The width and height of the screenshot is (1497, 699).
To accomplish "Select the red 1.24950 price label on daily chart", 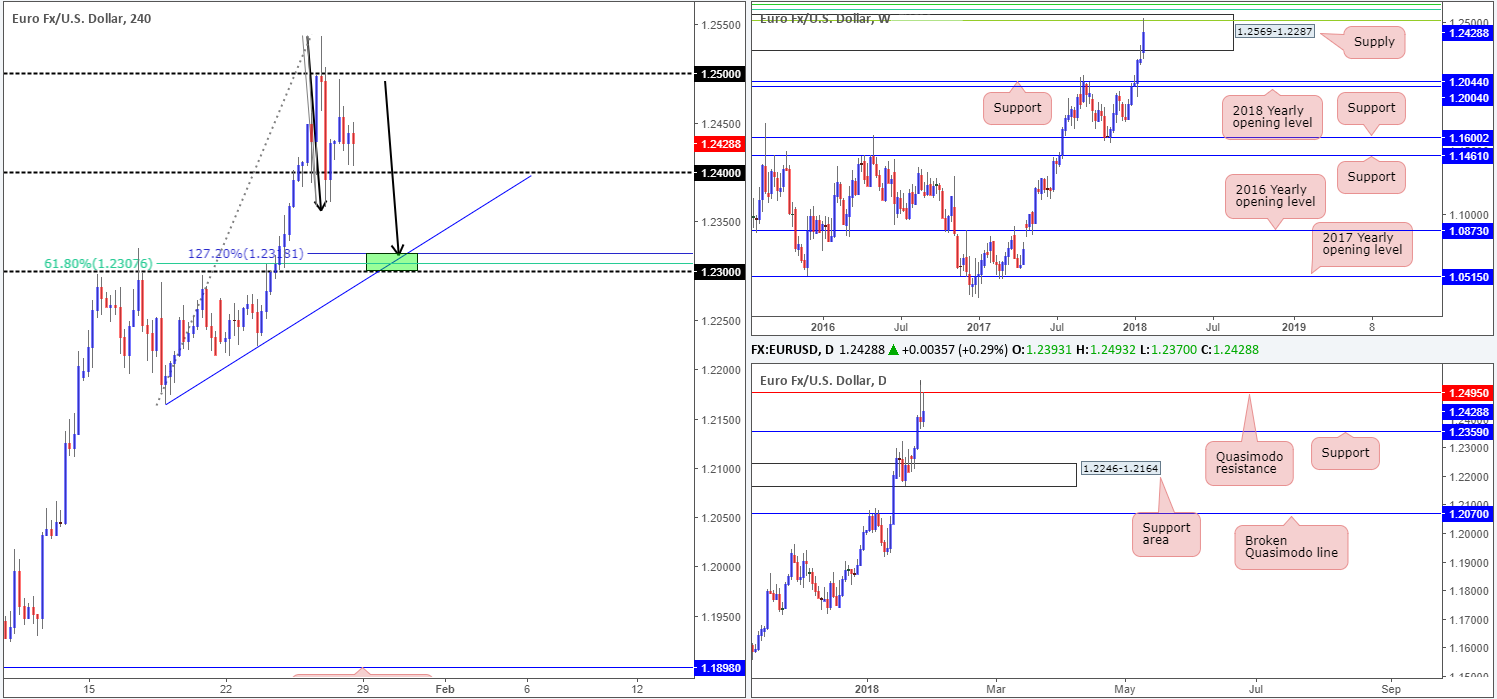I will (1466, 394).
